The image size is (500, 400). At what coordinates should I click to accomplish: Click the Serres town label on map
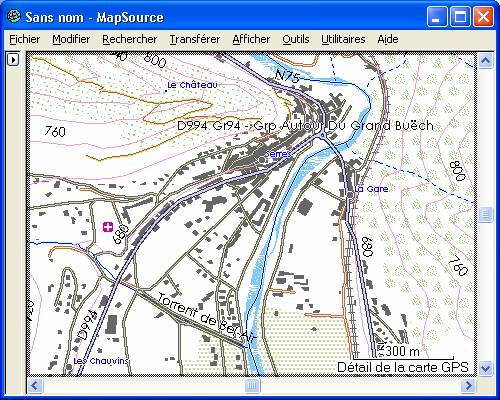pyautogui.click(x=278, y=154)
